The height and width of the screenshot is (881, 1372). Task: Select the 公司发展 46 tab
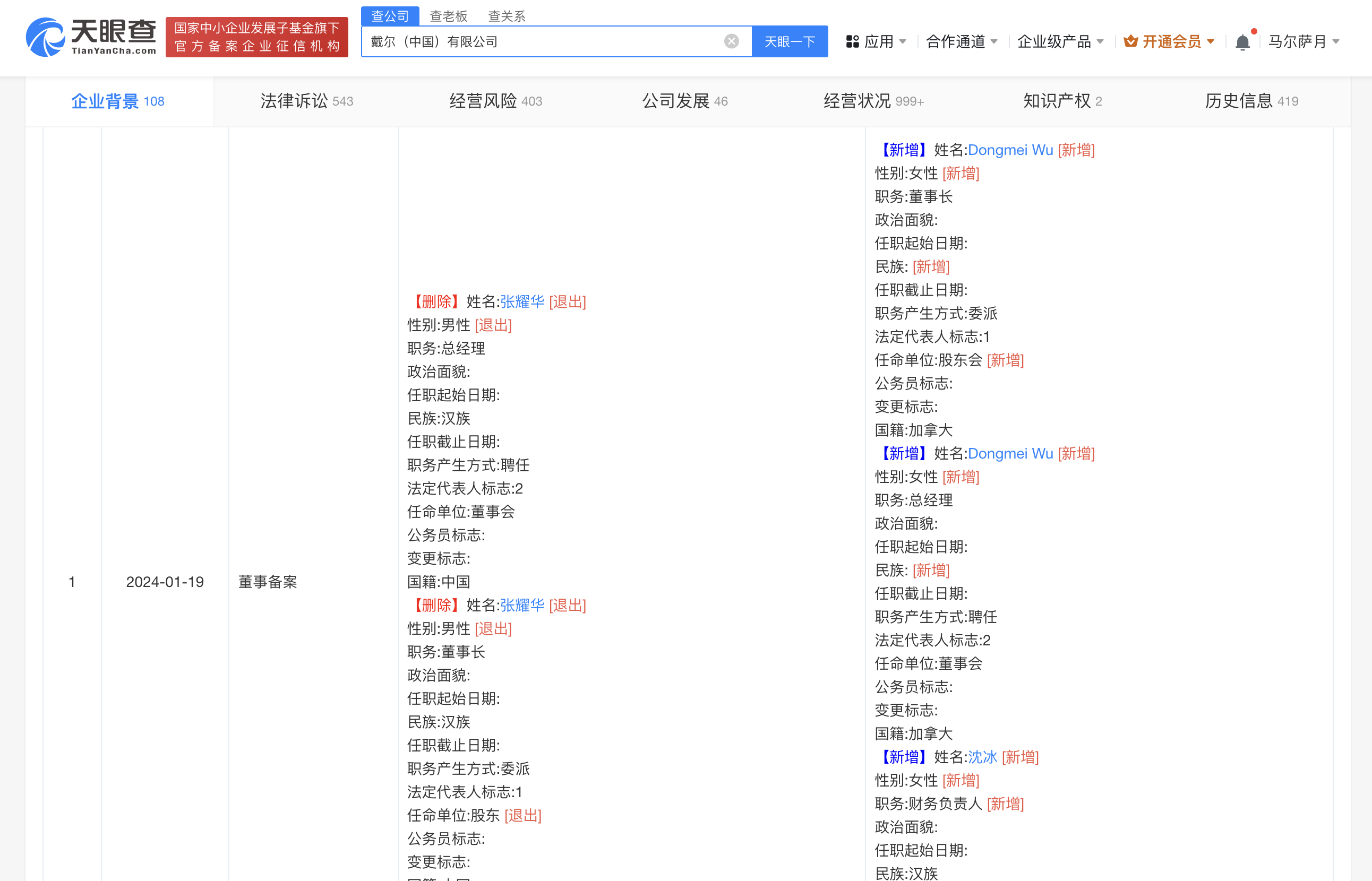pos(684,101)
